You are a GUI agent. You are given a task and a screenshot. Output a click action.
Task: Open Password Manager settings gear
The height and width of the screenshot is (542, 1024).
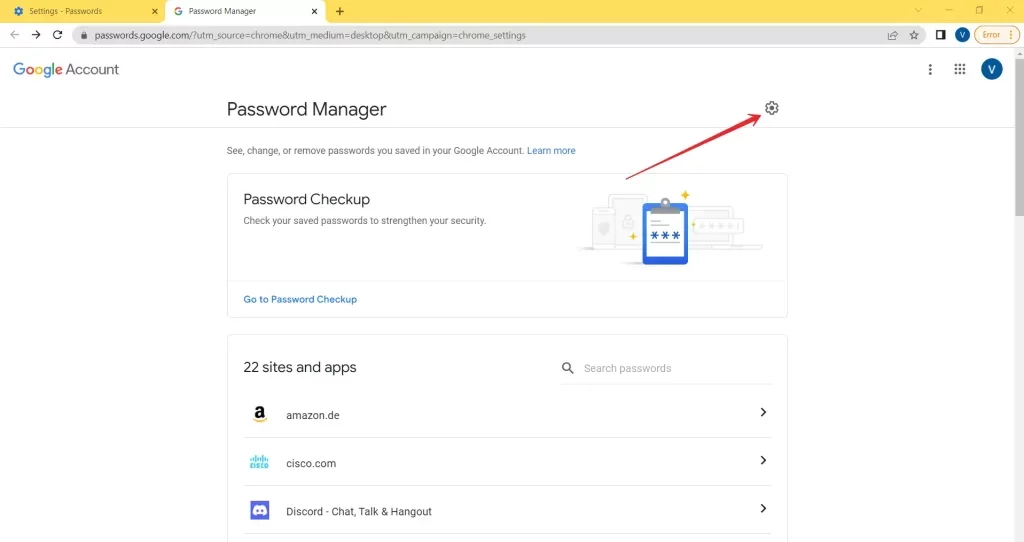click(x=771, y=108)
